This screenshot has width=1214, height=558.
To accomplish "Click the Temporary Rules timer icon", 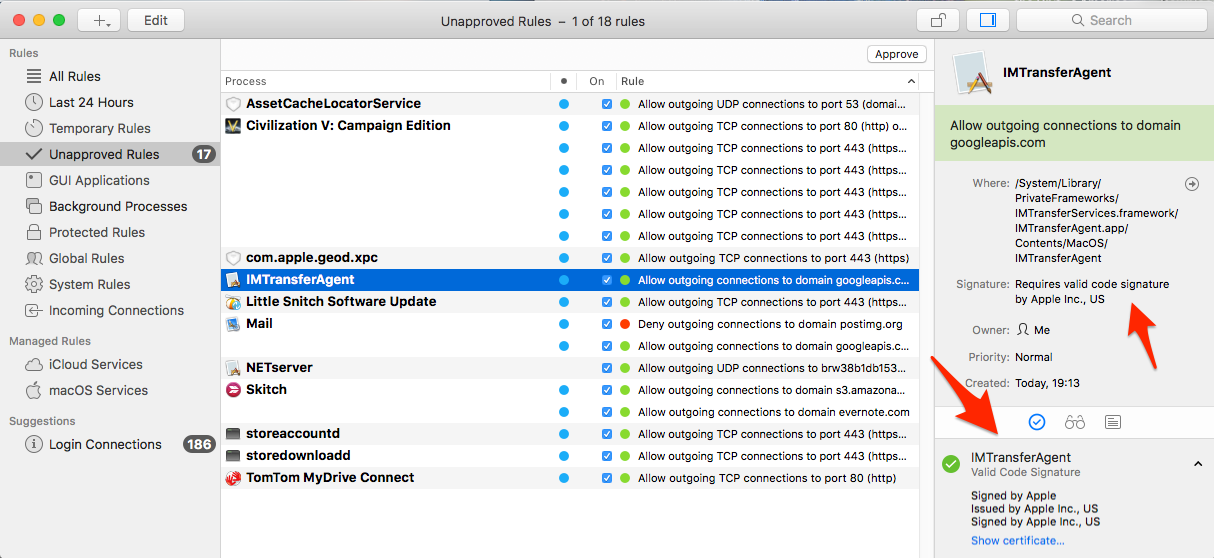I will click(x=34, y=128).
